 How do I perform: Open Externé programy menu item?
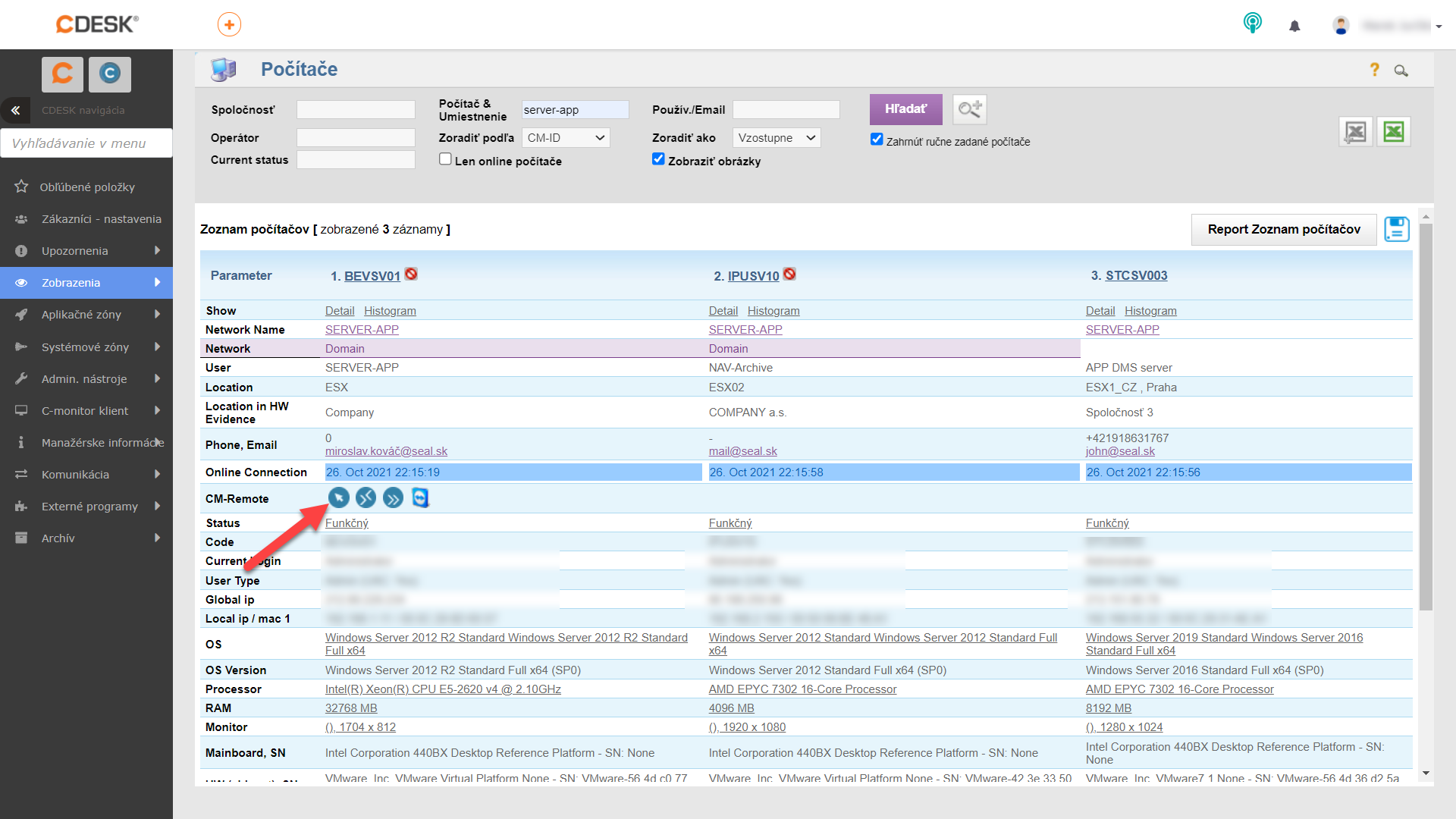pyautogui.click(x=86, y=506)
